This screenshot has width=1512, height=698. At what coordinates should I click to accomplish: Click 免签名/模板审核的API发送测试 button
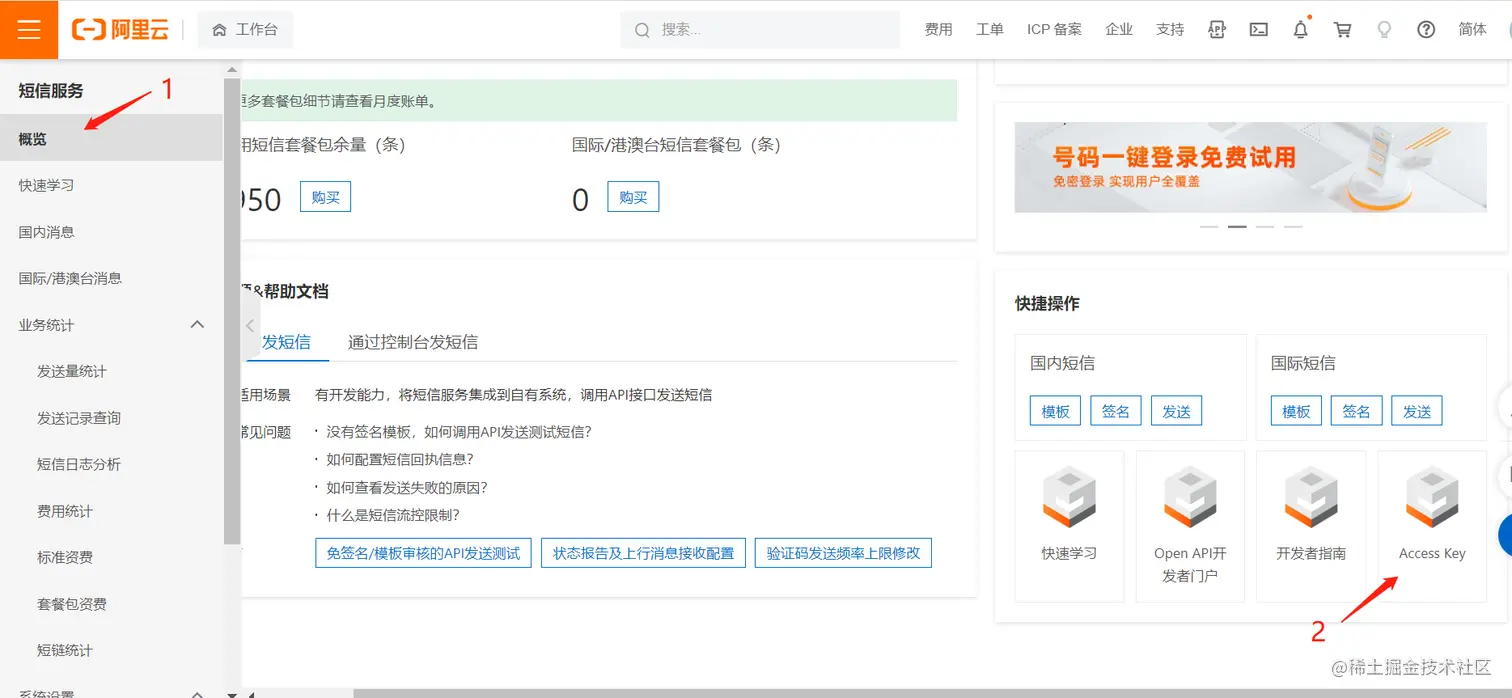pos(423,553)
